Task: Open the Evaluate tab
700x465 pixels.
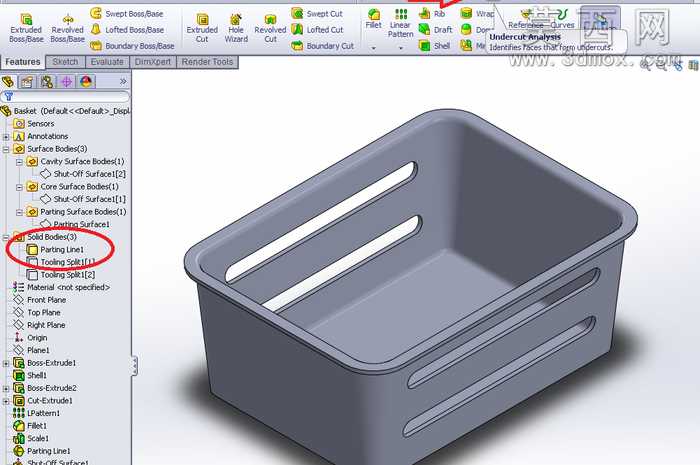Action: 107,62
